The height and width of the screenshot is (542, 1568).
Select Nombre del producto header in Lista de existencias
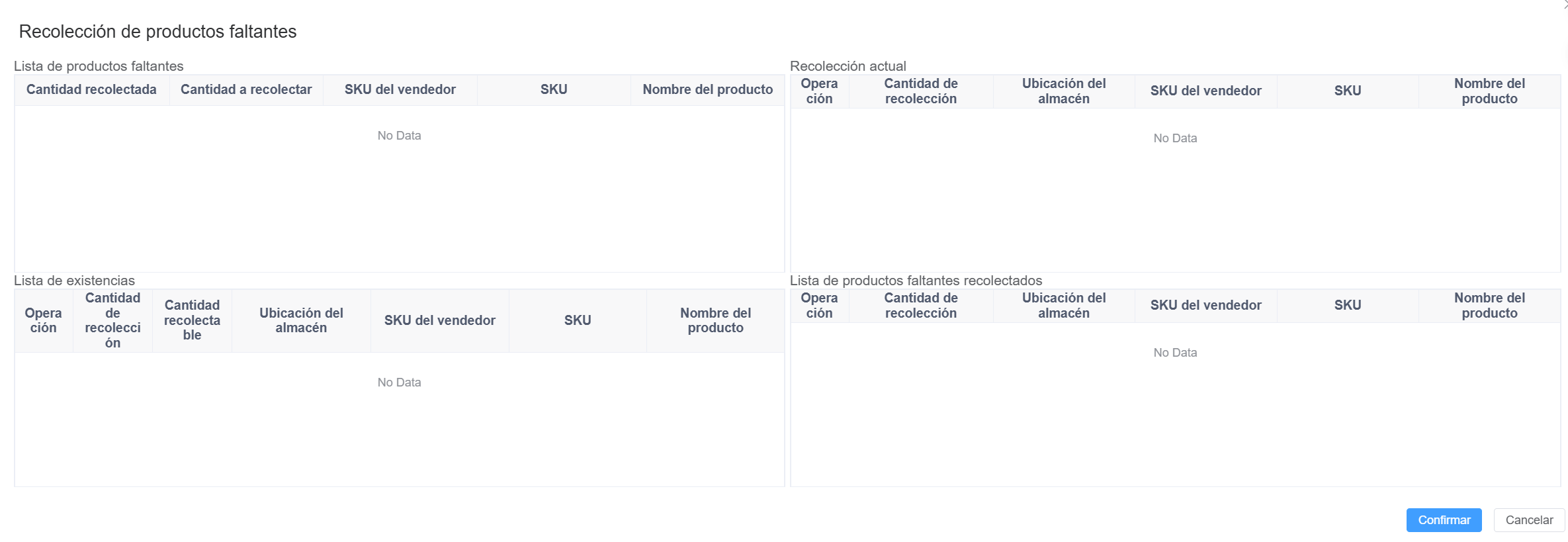[x=715, y=320]
